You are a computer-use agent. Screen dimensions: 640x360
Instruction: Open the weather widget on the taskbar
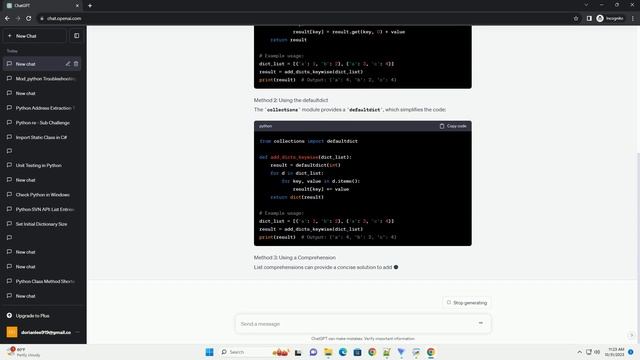pyautogui.click(x=23, y=352)
